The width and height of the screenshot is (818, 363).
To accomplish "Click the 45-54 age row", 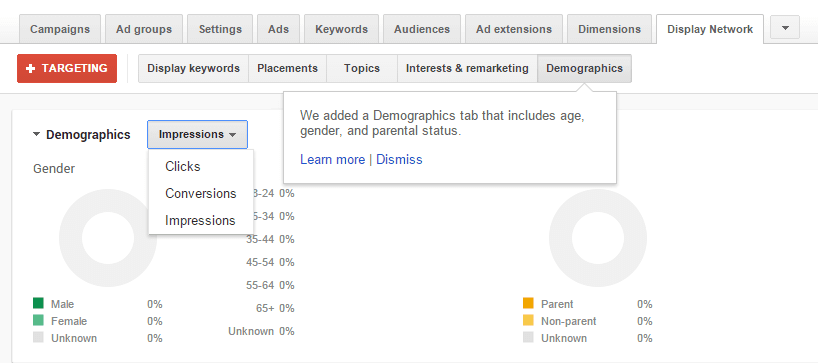I will pos(270,262).
